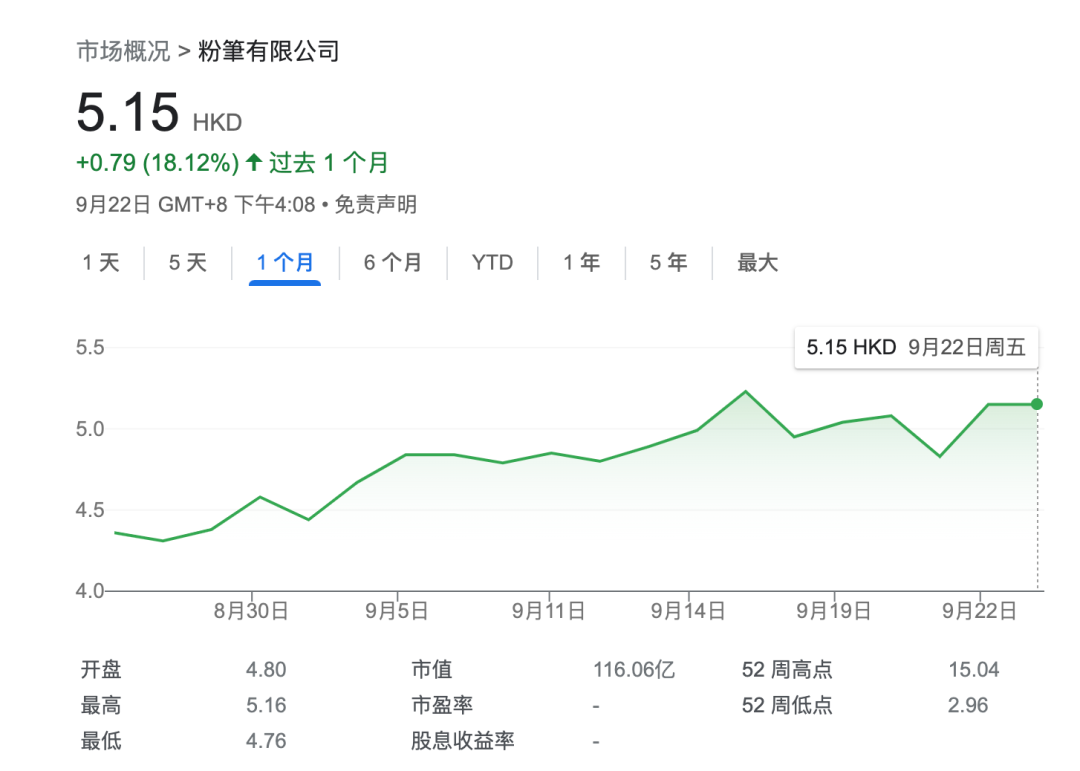The image size is (1080, 771).
Task: Switch to the 1 年 range tab
Action: tap(581, 263)
